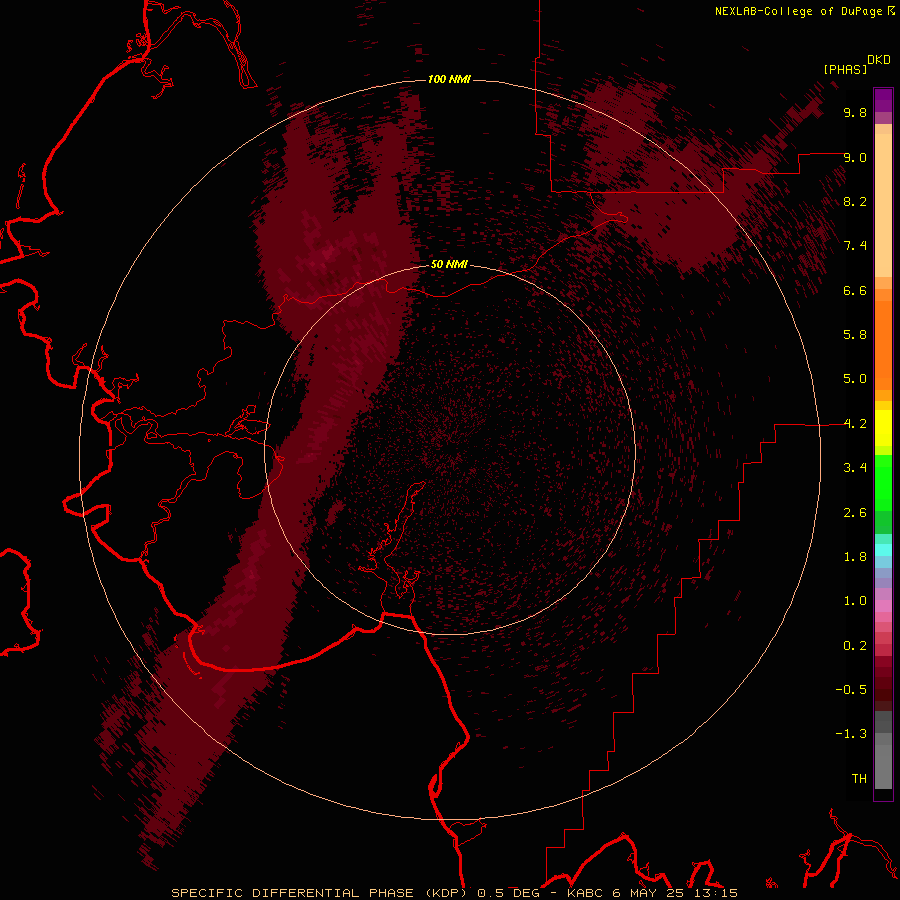Click the DKD product label
The image size is (900, 900).
tap(879, 60)
